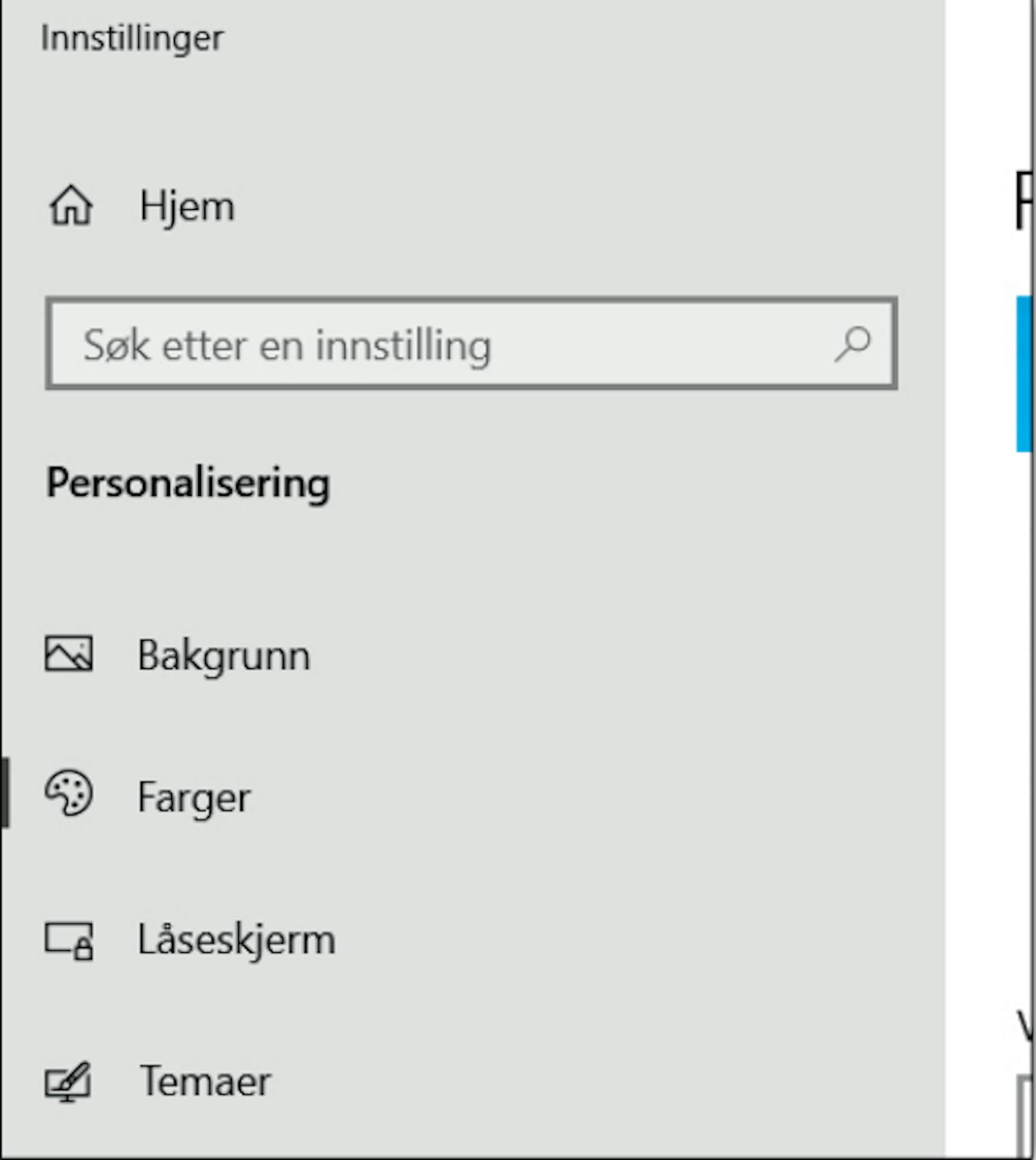Open the Låseskjerm settings section
The image size is (1036, 1160).
click(x=472, y=939)
